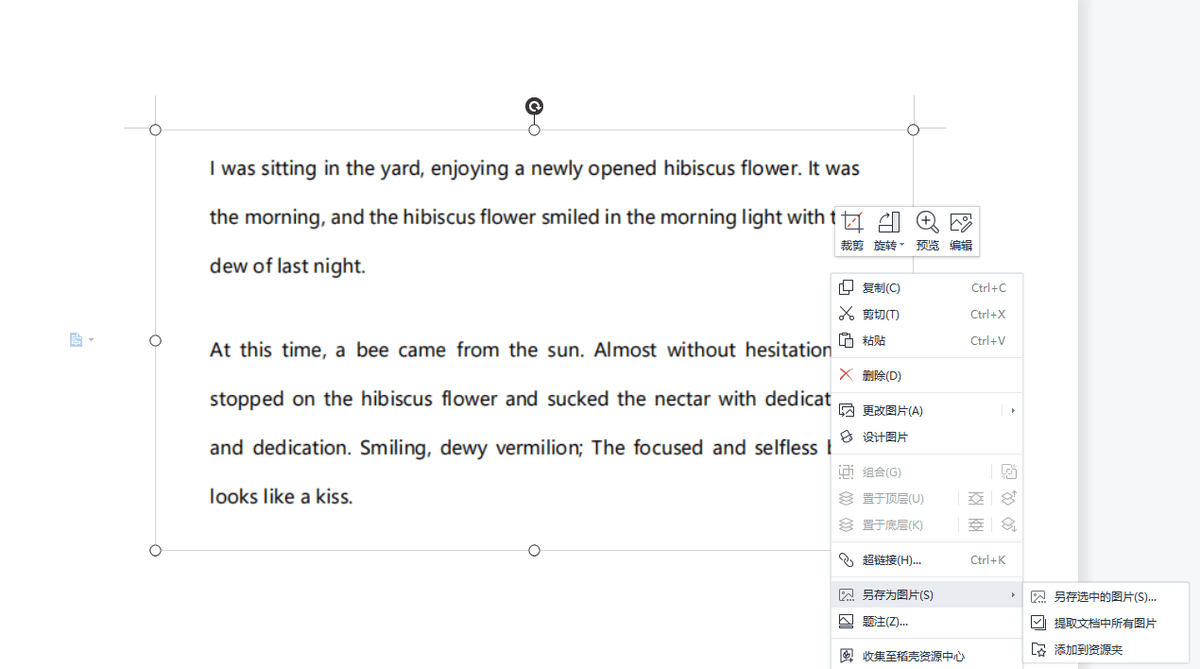Open the edit (编辑) image tool
The image size is (1200, 669).
point(961,231)
